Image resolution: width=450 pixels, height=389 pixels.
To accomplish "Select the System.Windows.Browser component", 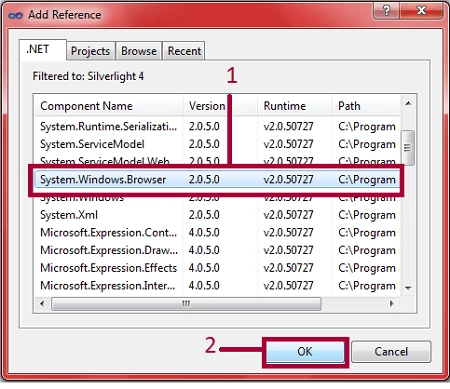I will (x=217, y=180).
